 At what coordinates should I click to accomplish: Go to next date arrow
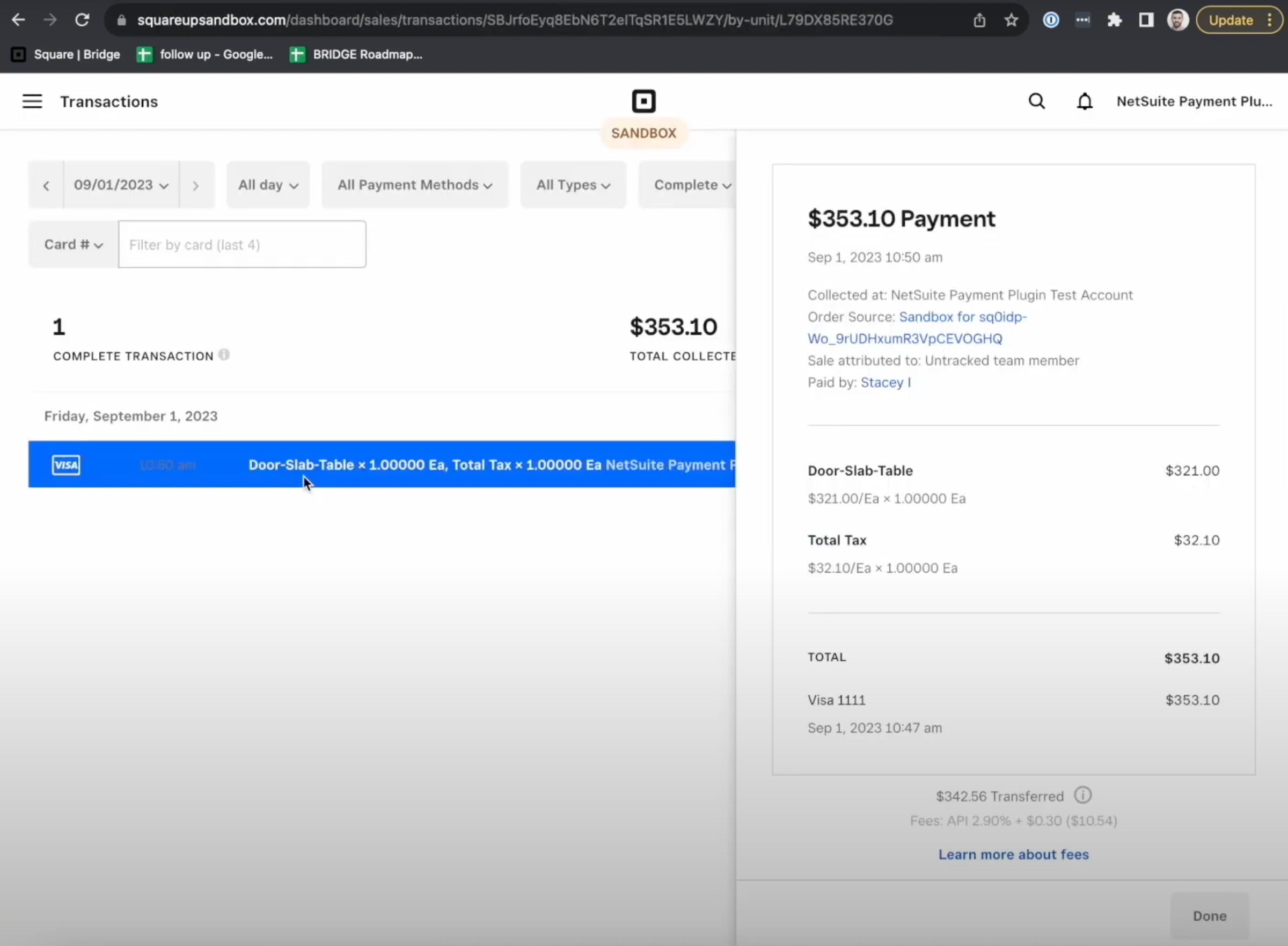(x=196, y=186)
